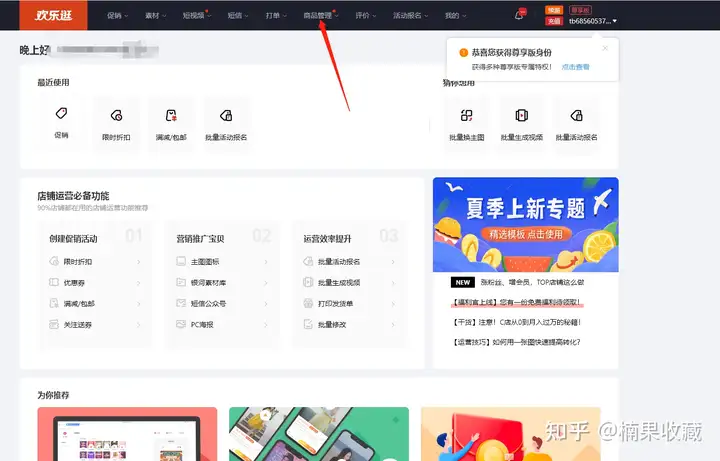Open 满减/包邮 shortcut icon in 最近使用
The width and height of the screenshot is (720, 461).
click(x=171, y=115)
